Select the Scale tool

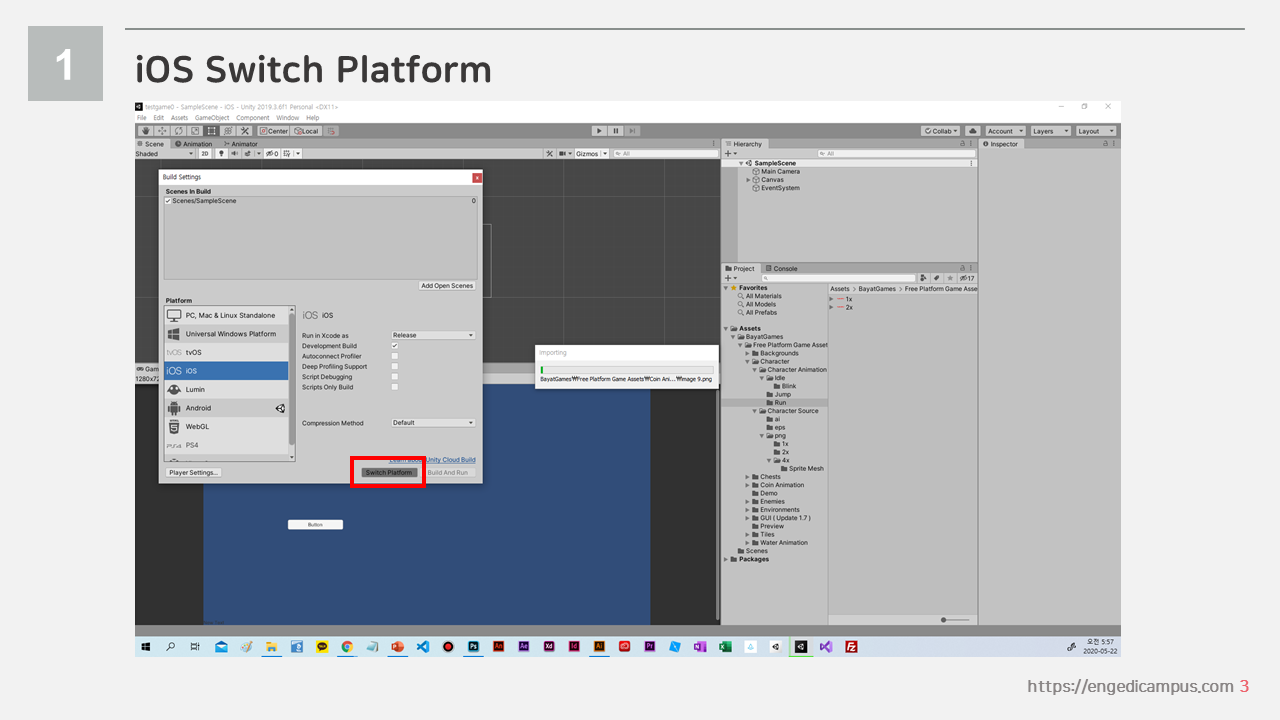[x=195, y=131]
